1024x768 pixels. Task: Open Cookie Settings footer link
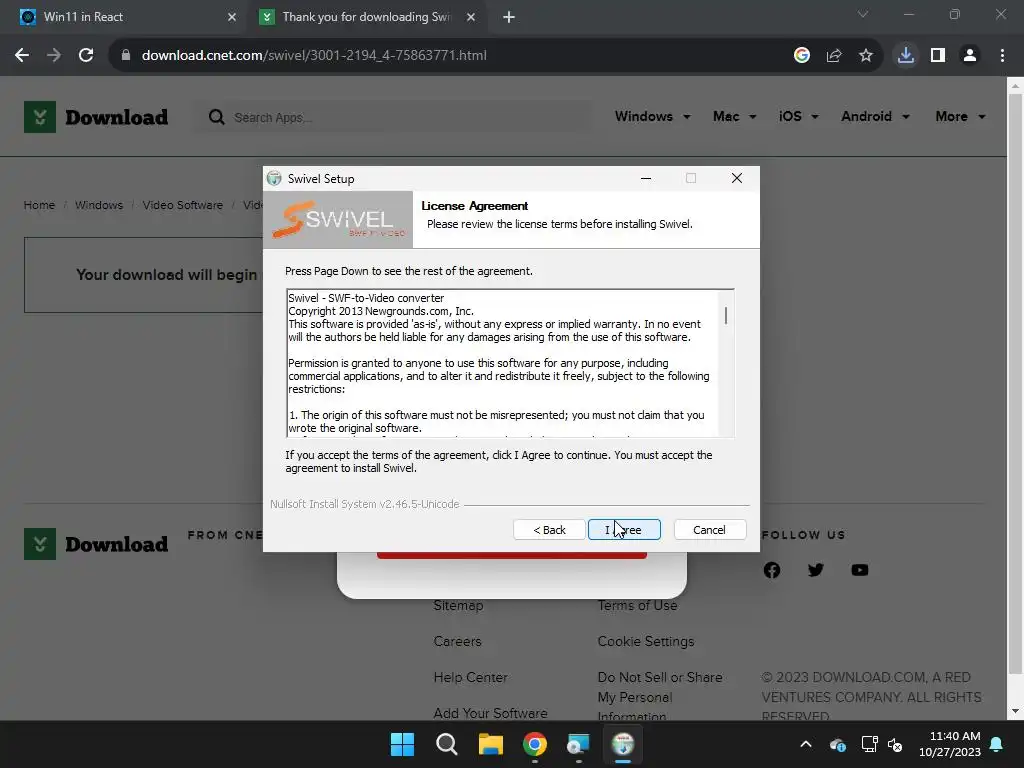[x=646, y=641]
